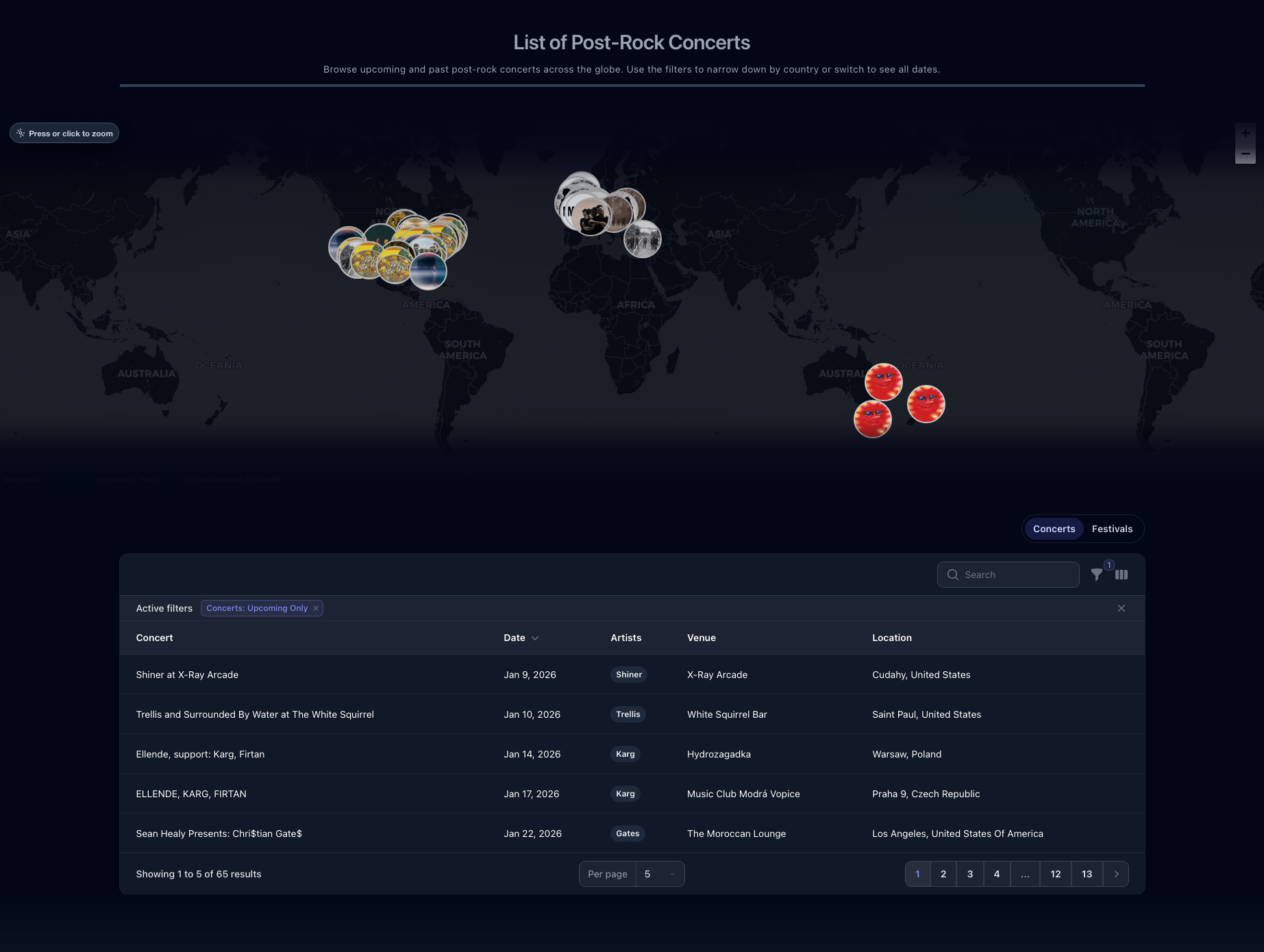Click the Trellis artist tag

pos(628,714)
